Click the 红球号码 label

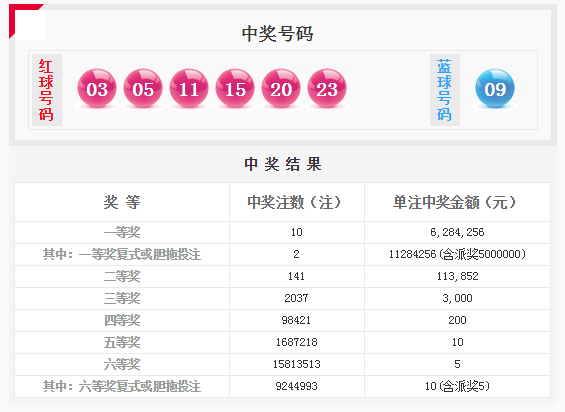click(x=46, y=90)
